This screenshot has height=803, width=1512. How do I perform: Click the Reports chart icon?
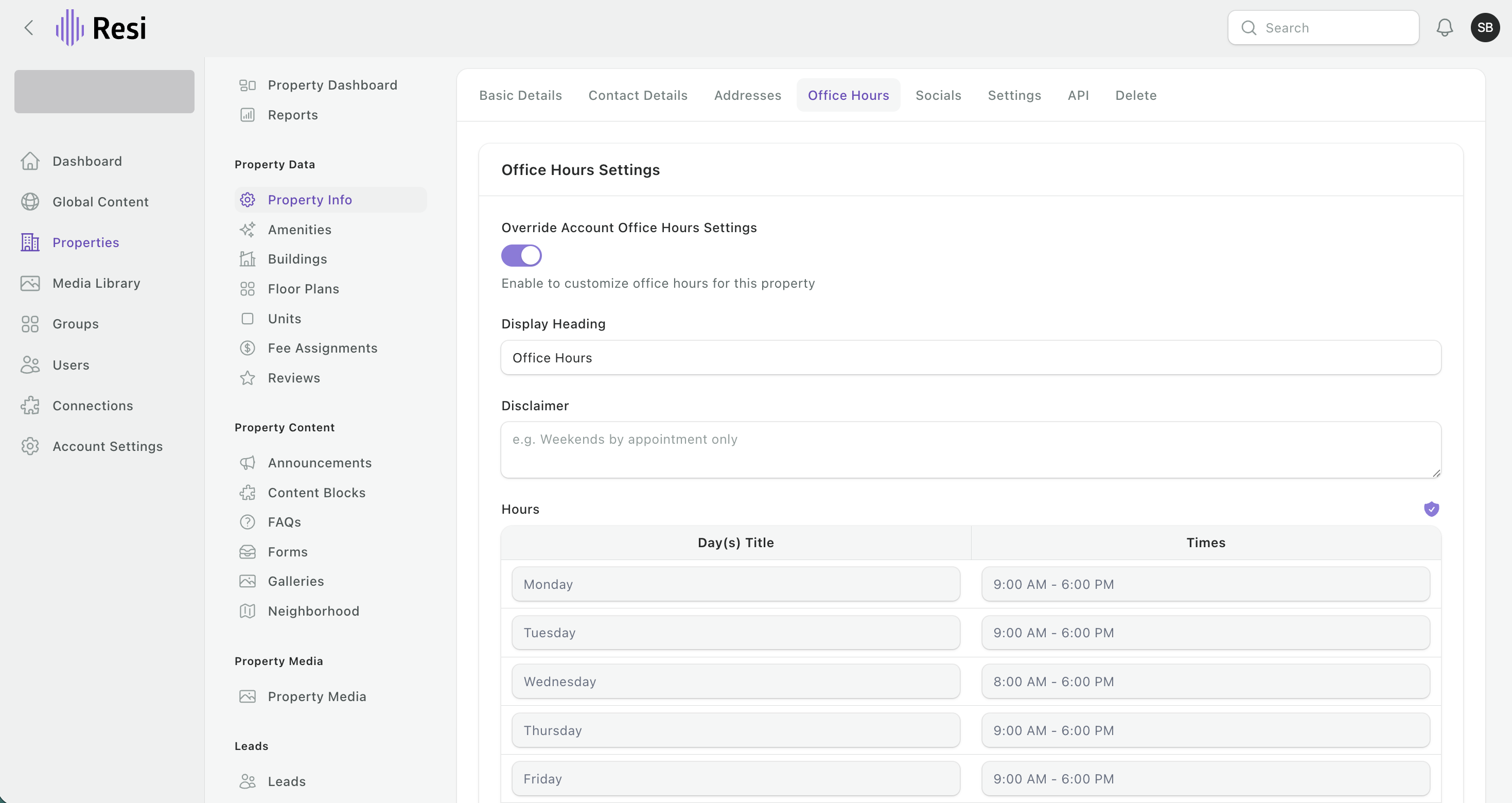(248, 115)
